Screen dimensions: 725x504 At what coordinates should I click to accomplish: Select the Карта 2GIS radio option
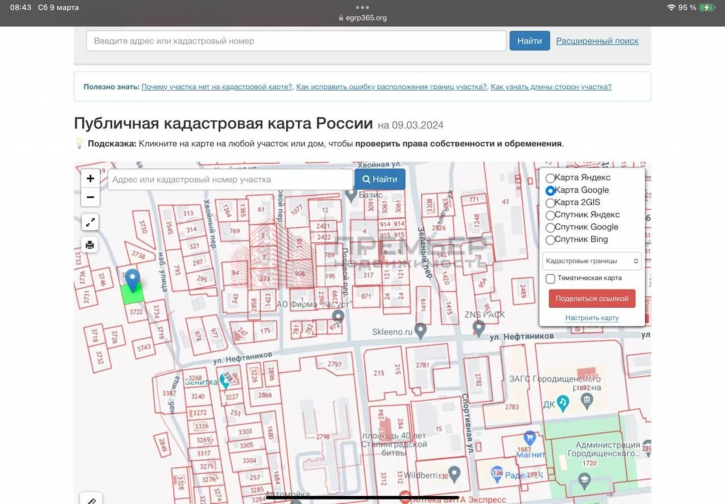coord(550,202)
